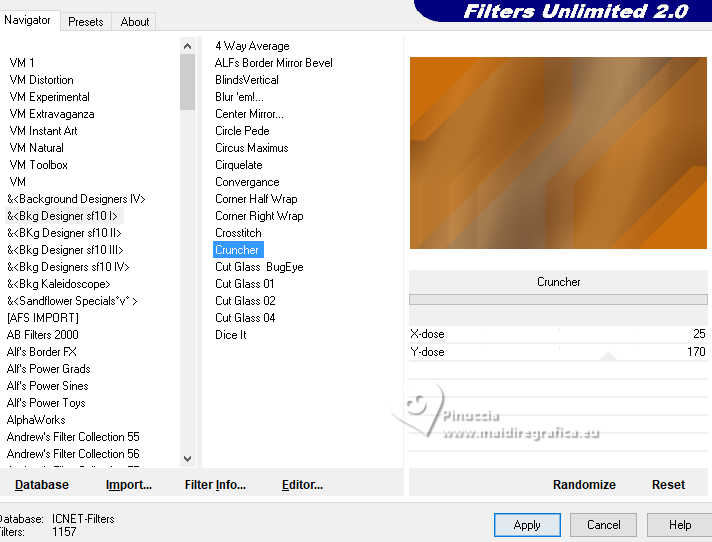Choose the Corner Half Wrap filter
This screenshot has width=712, height=542.
point(256,199)
